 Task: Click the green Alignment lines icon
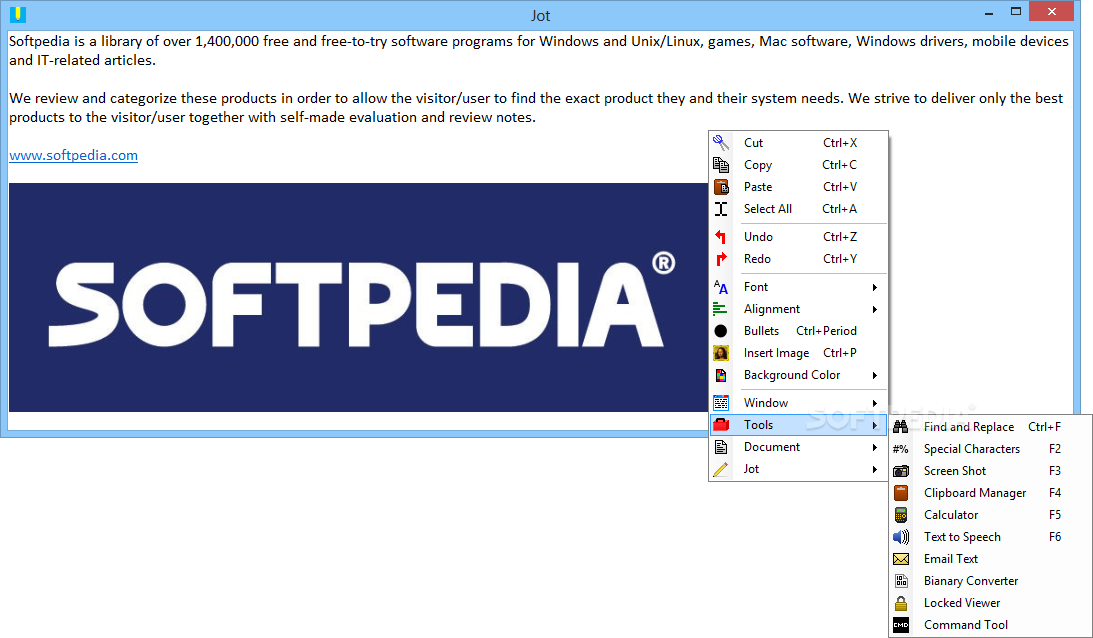tap(721, 309)
